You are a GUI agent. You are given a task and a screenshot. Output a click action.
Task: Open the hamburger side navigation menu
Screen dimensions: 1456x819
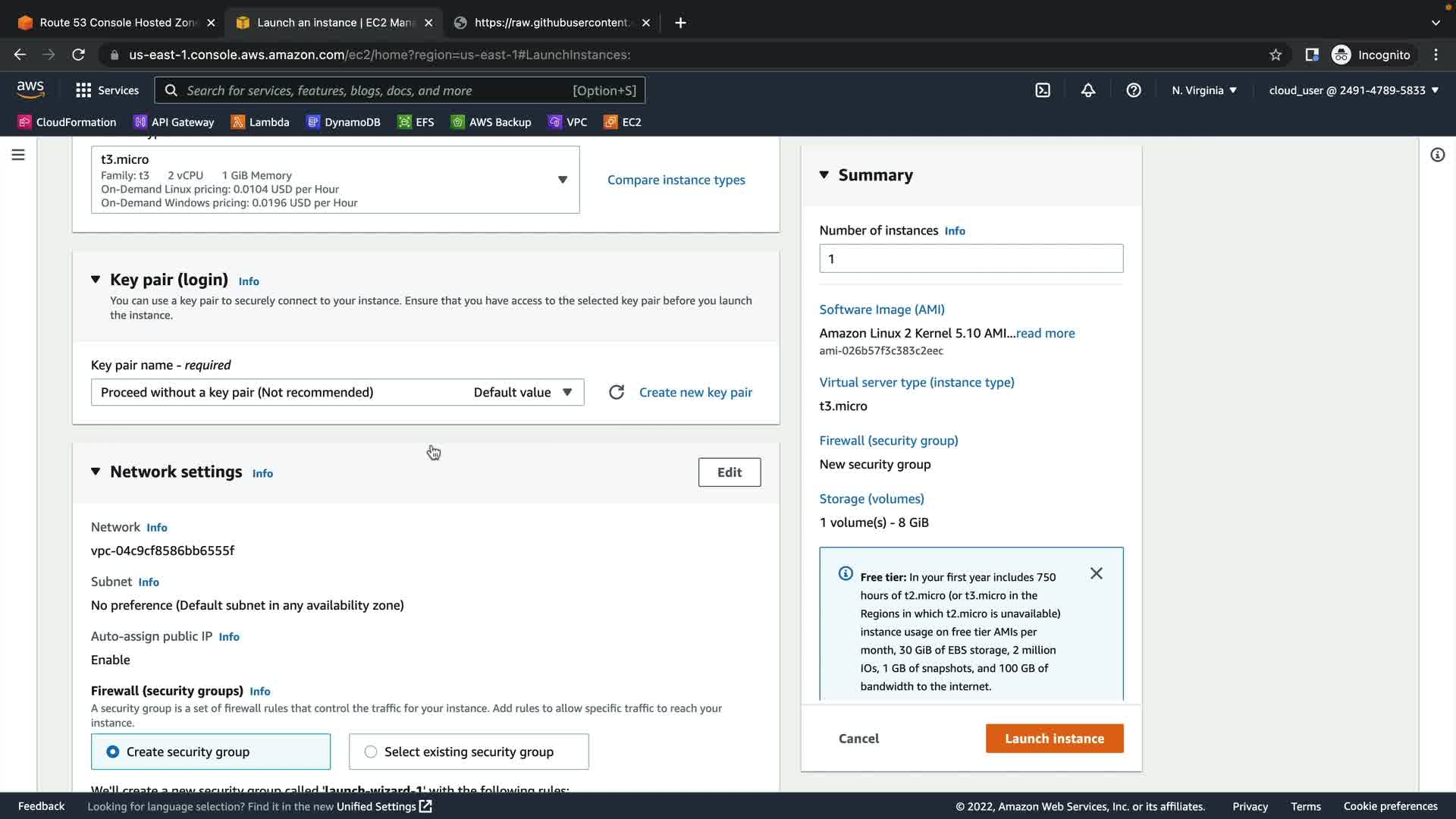point(18,155)
